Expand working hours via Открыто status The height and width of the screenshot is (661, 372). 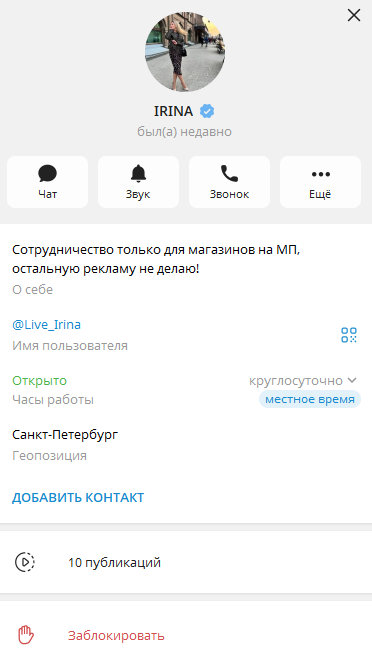40,380
